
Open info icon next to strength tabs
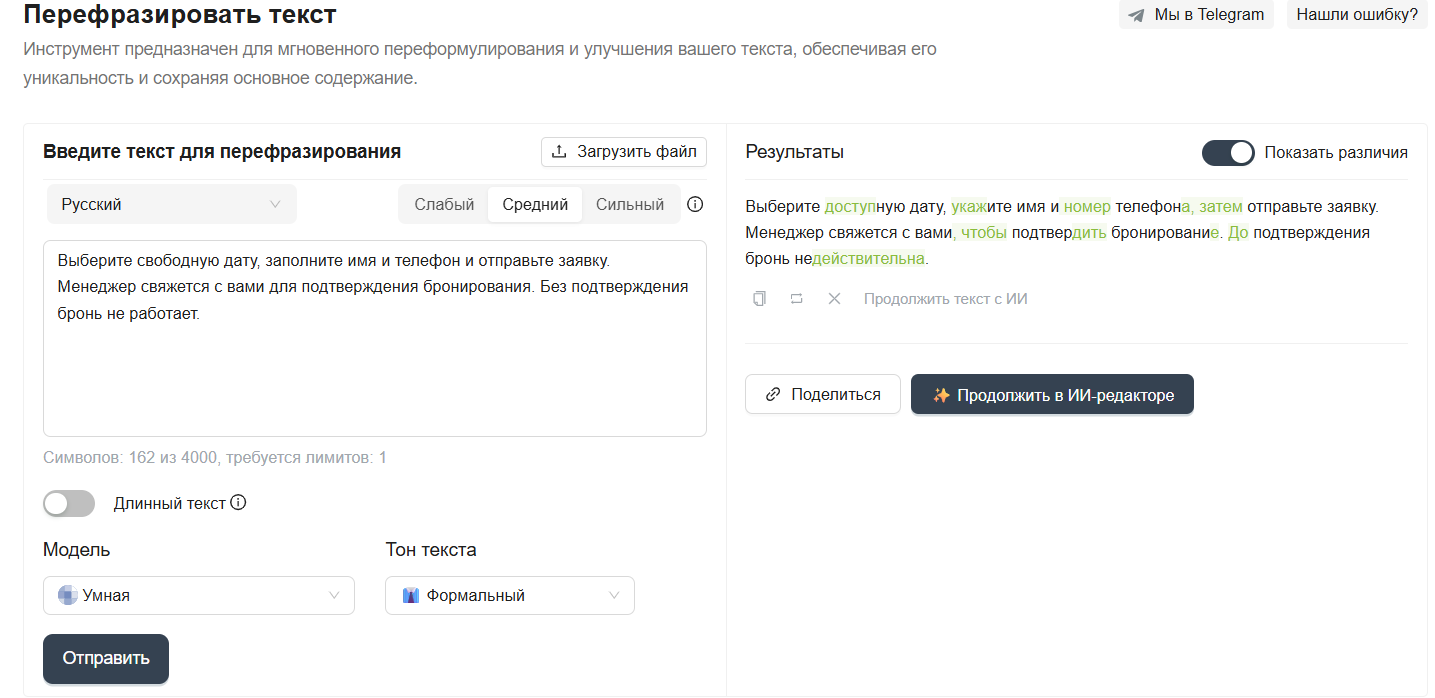click(695, 204)
